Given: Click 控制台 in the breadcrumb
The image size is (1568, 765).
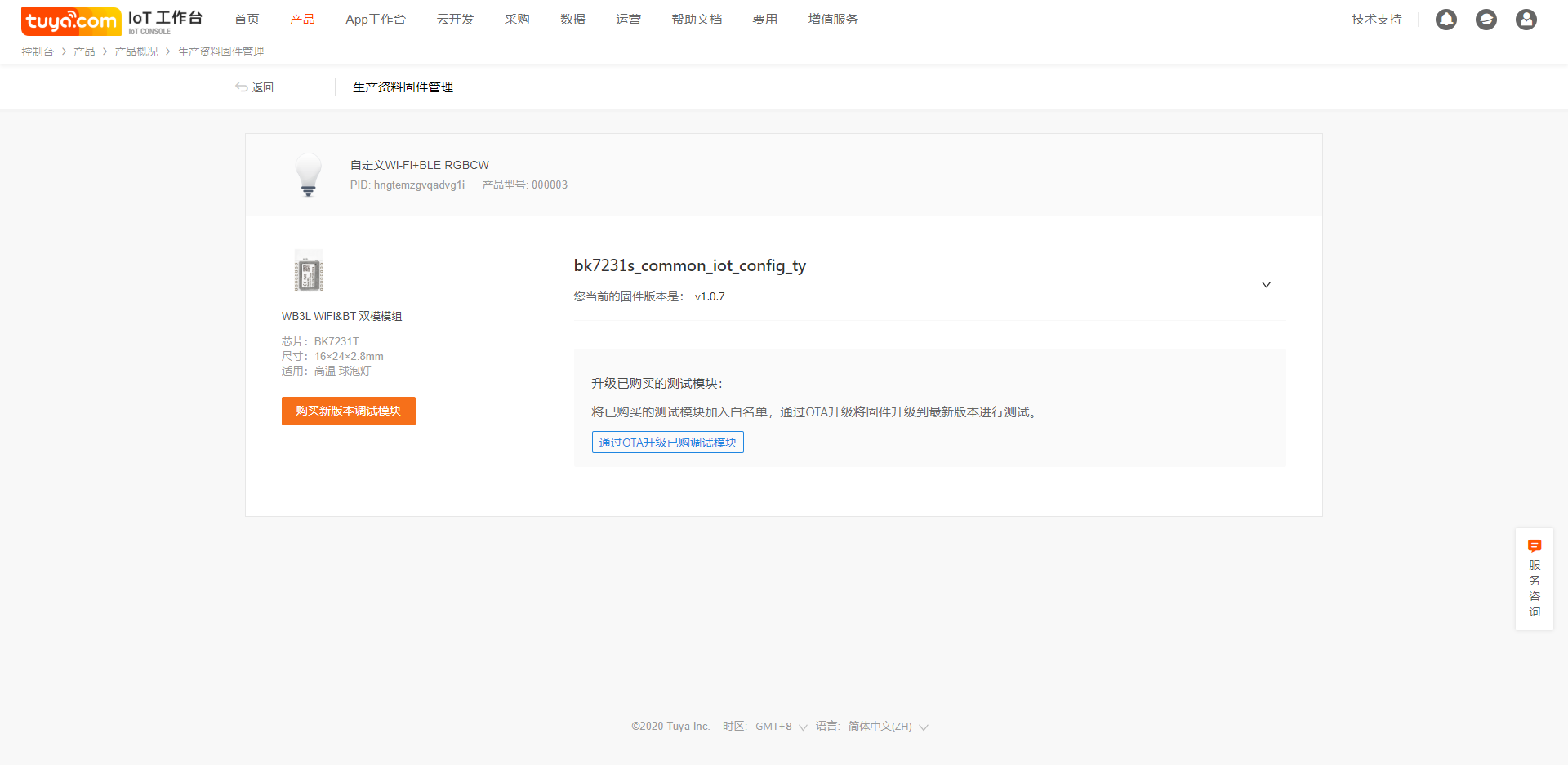Looking at the screenshot, I should pos(37,51).
